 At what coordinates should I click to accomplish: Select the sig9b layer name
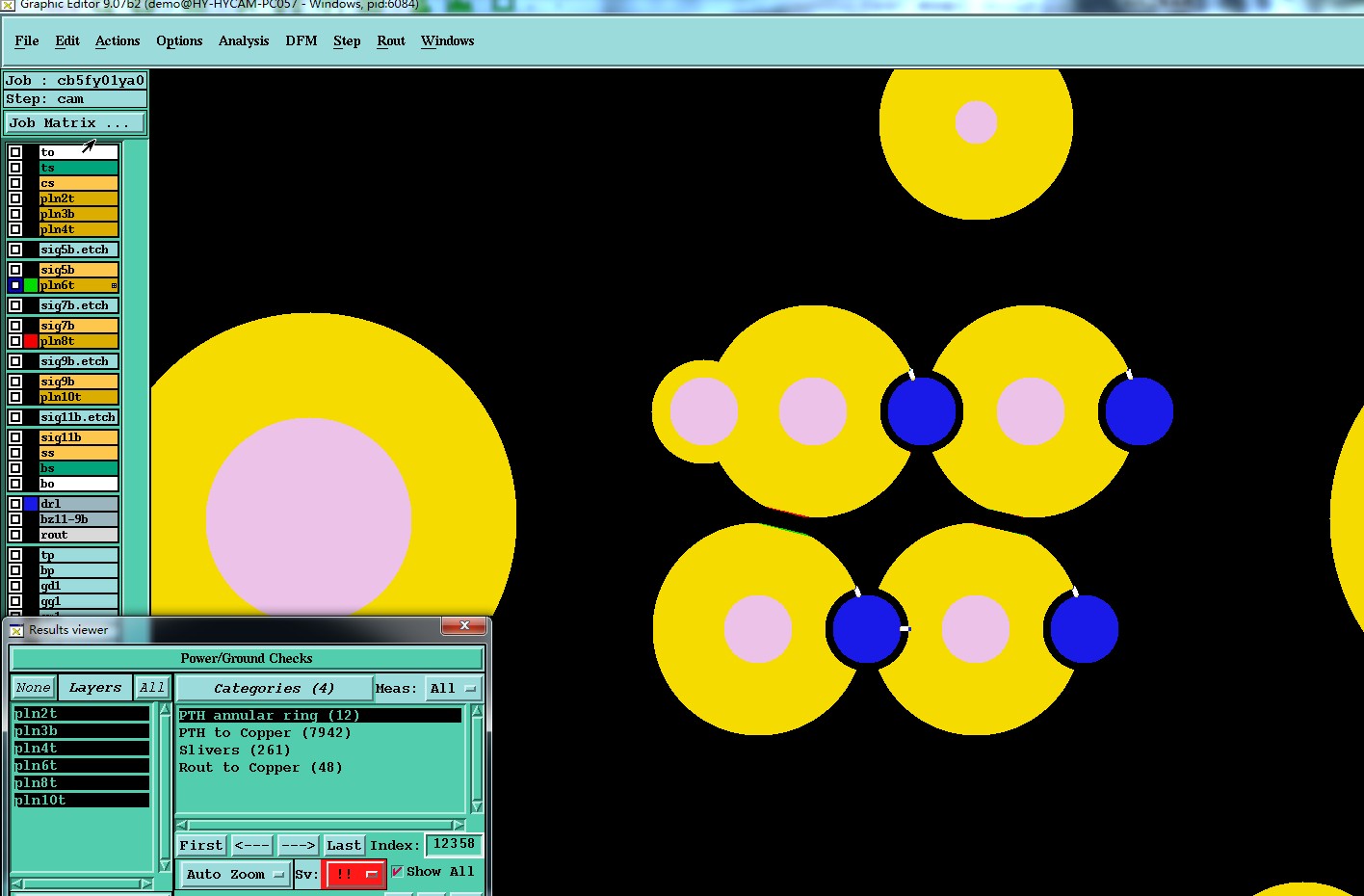79,382
